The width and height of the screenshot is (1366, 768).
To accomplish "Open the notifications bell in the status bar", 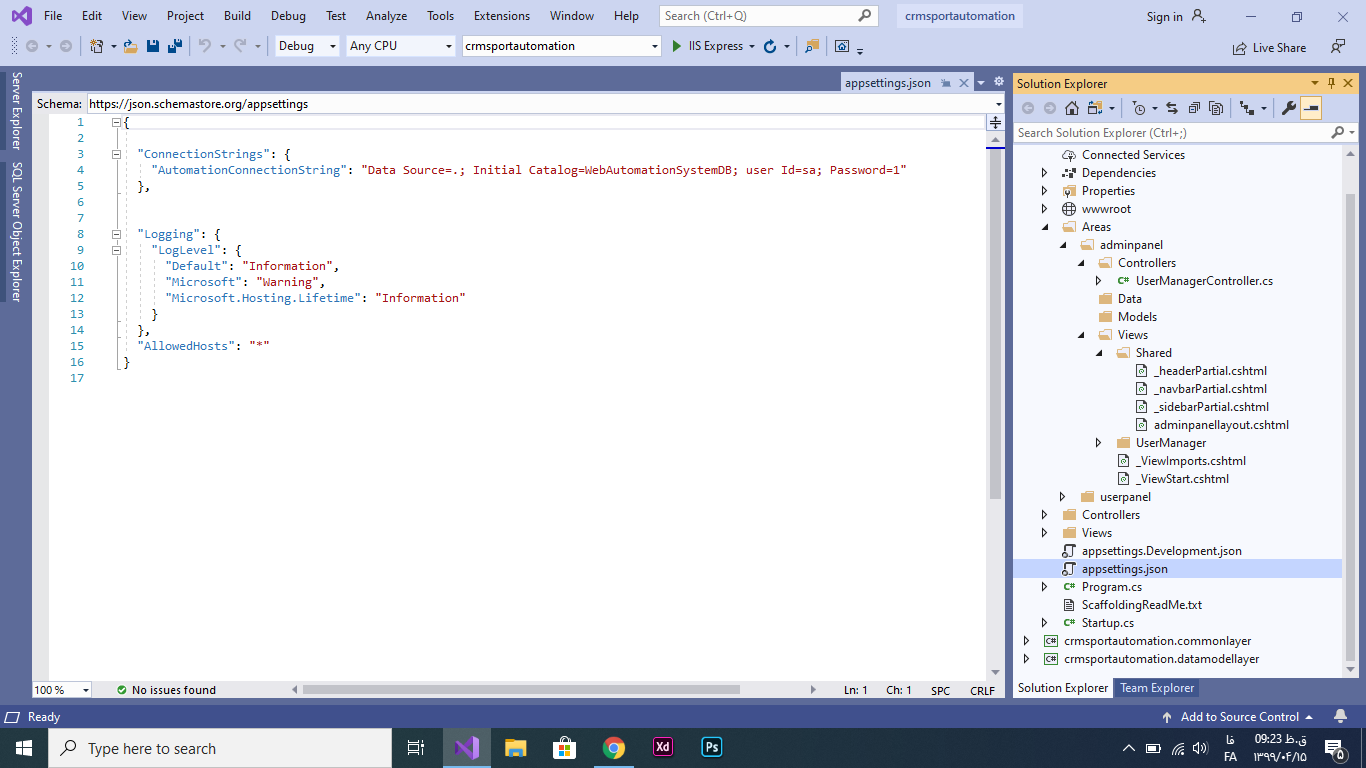I will (x=1340, y=716).
